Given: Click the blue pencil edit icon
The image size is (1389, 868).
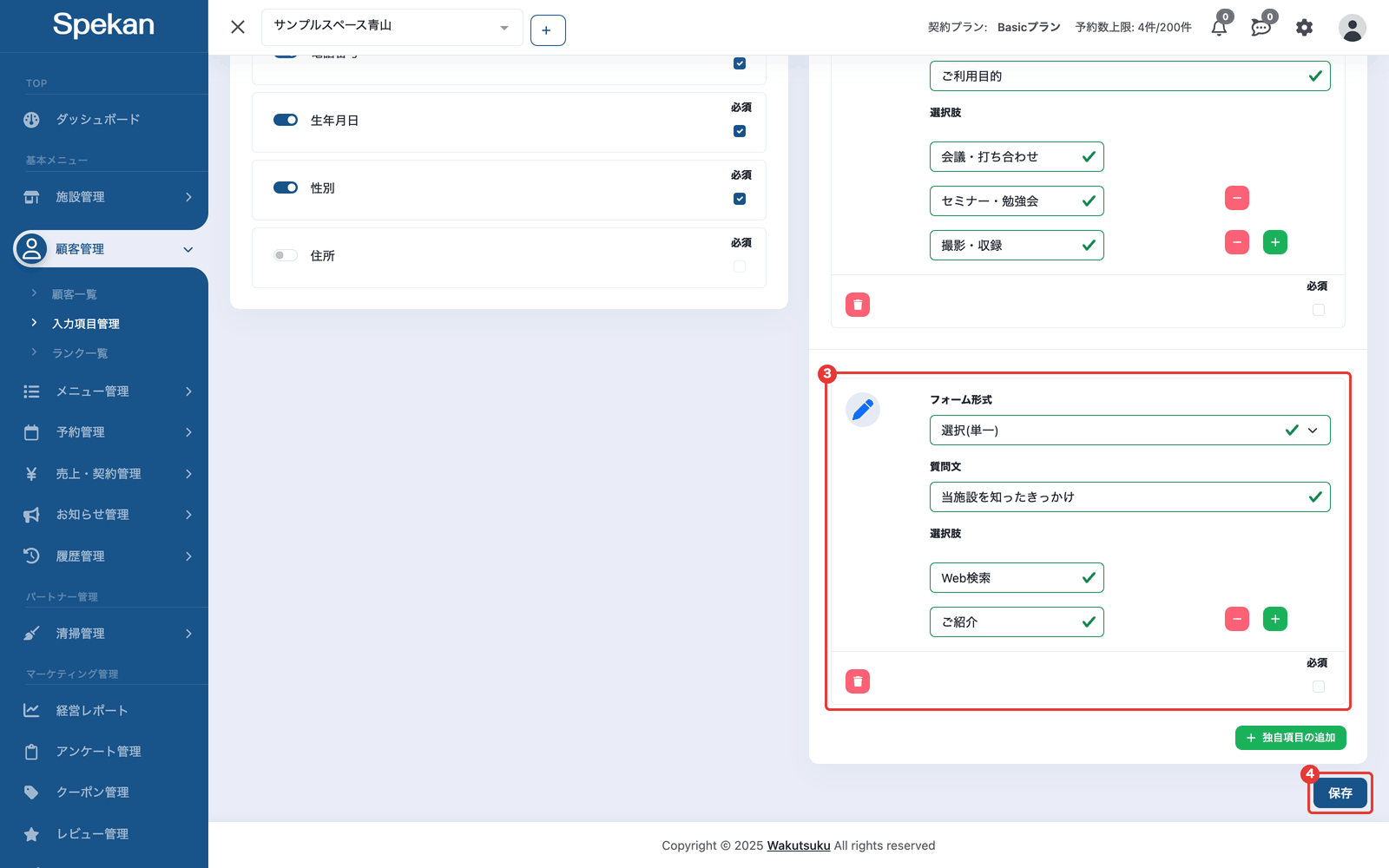Looking at the screenshot, I should click(863, 409).
